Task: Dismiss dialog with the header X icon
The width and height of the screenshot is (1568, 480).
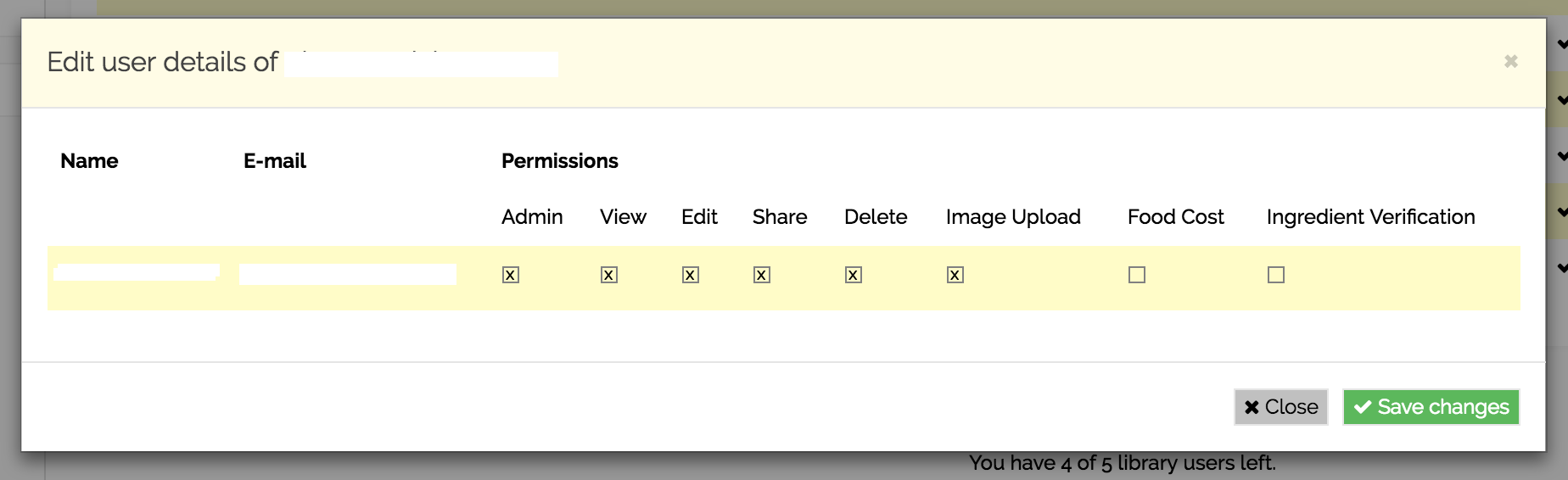Action: tap(1511, 61)
